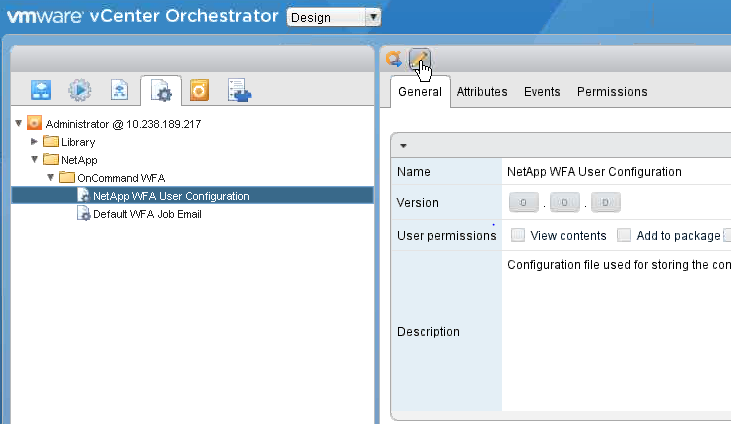This screenshot has width=731, height=424.
Task: Switch to the Events tab
Action: 542,91
